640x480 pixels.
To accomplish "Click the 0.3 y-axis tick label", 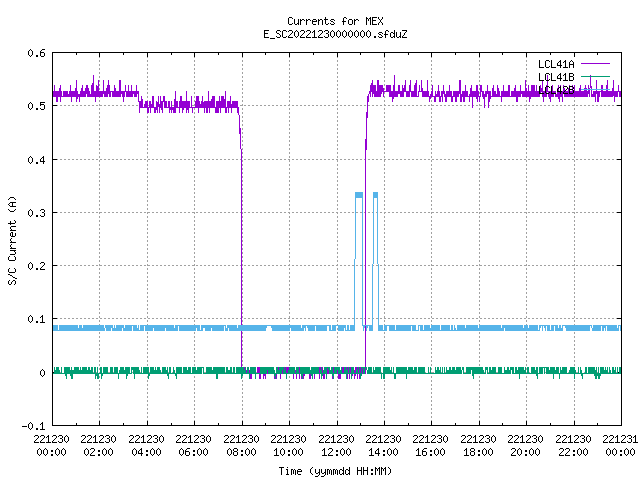I will 36,213.
